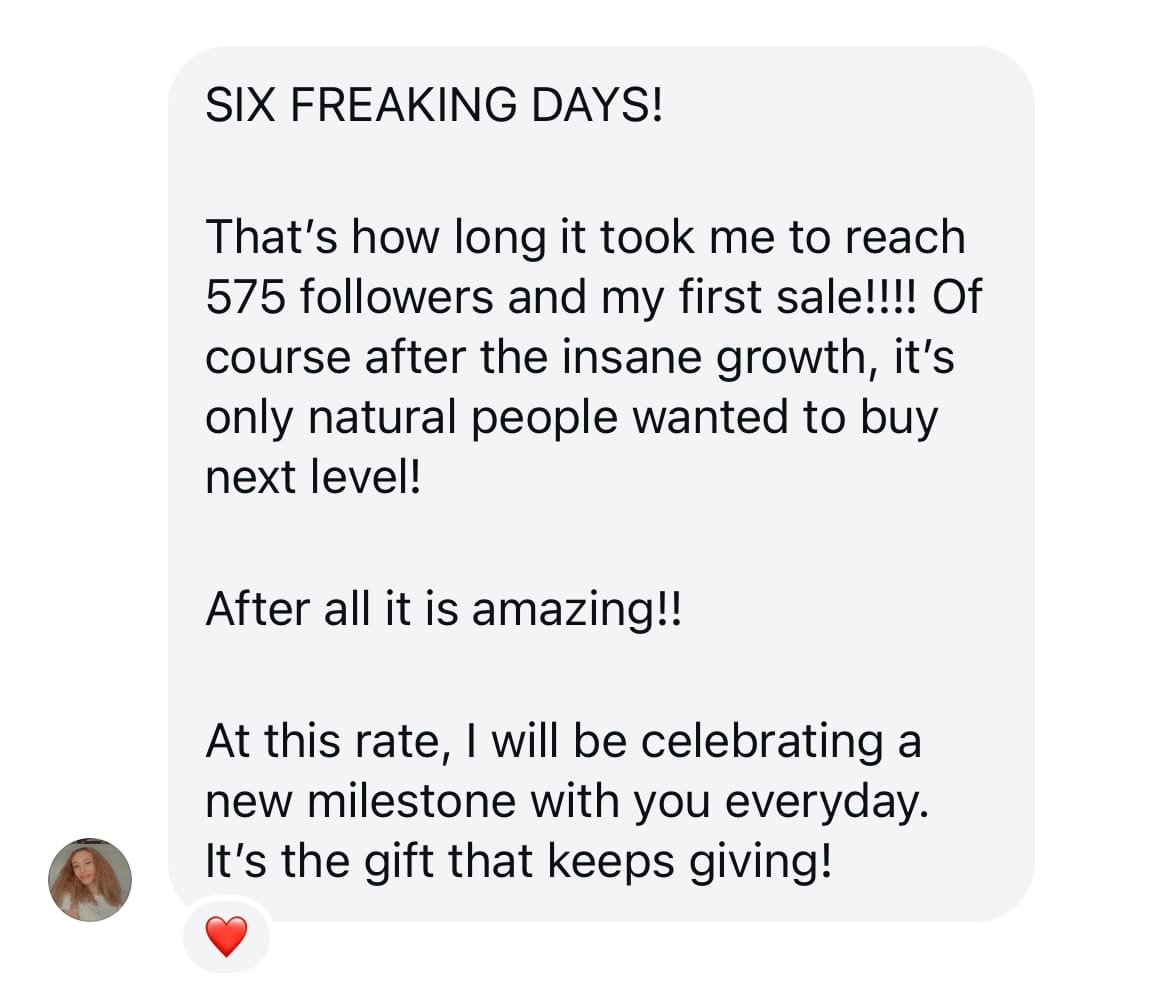Viewport: 1170px width, 1000px height.
Task: Click the line "After all it is amazing!!"
Action: (x=443, y=608)
